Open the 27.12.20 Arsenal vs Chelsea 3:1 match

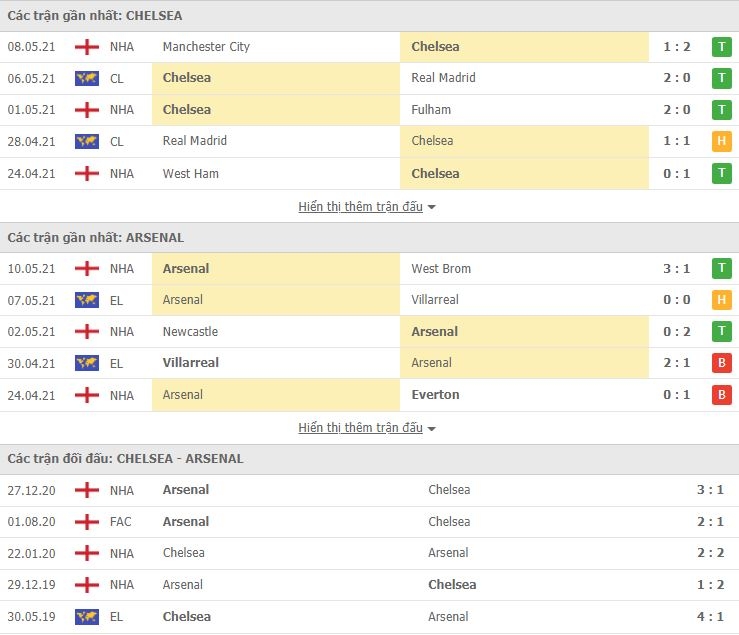[370, 490]
